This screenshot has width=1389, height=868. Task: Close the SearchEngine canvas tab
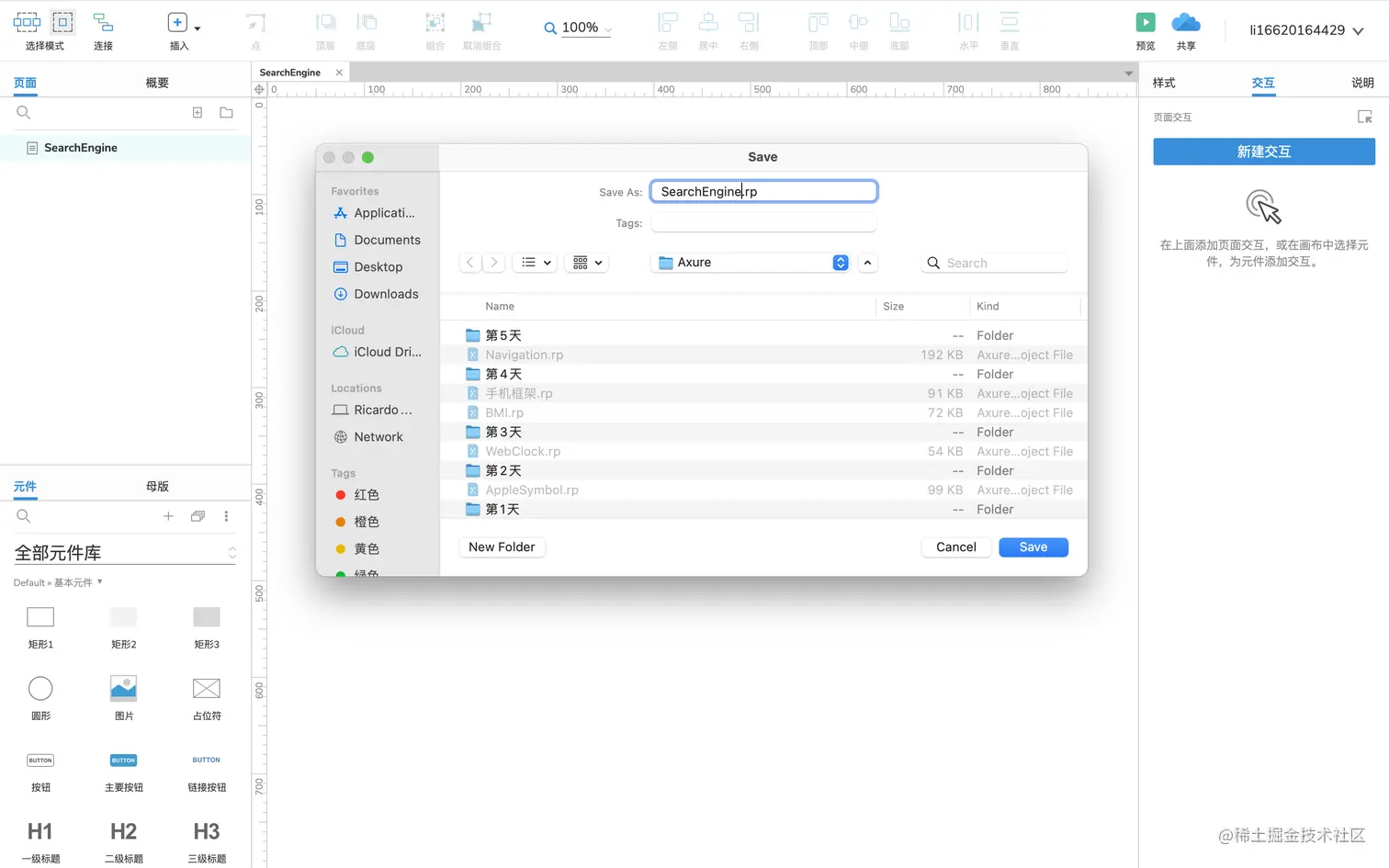click(x=339, y=73)
